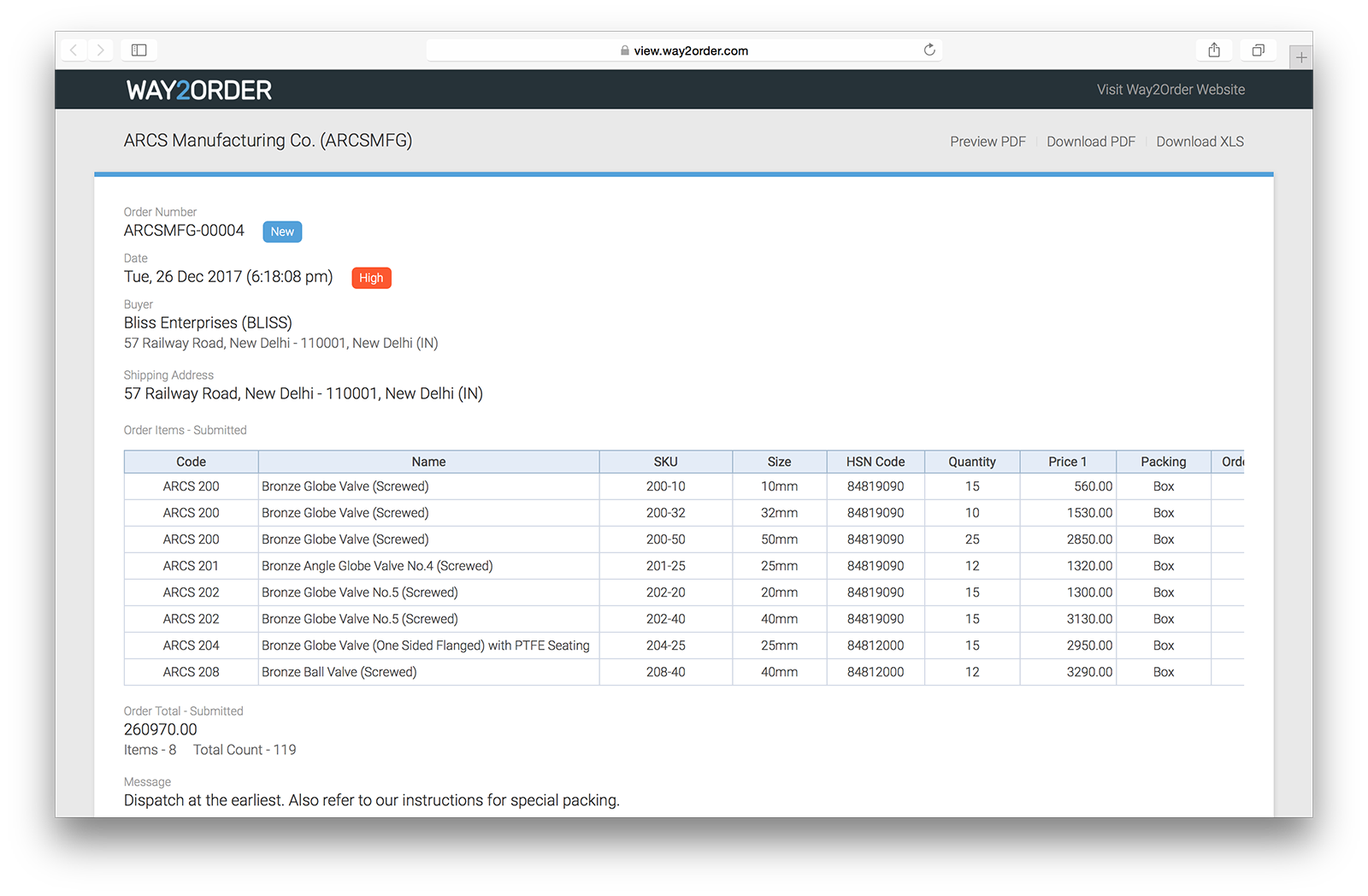Select buyer name Bliss Enterprises (BLISS)

tap(208, 323)
